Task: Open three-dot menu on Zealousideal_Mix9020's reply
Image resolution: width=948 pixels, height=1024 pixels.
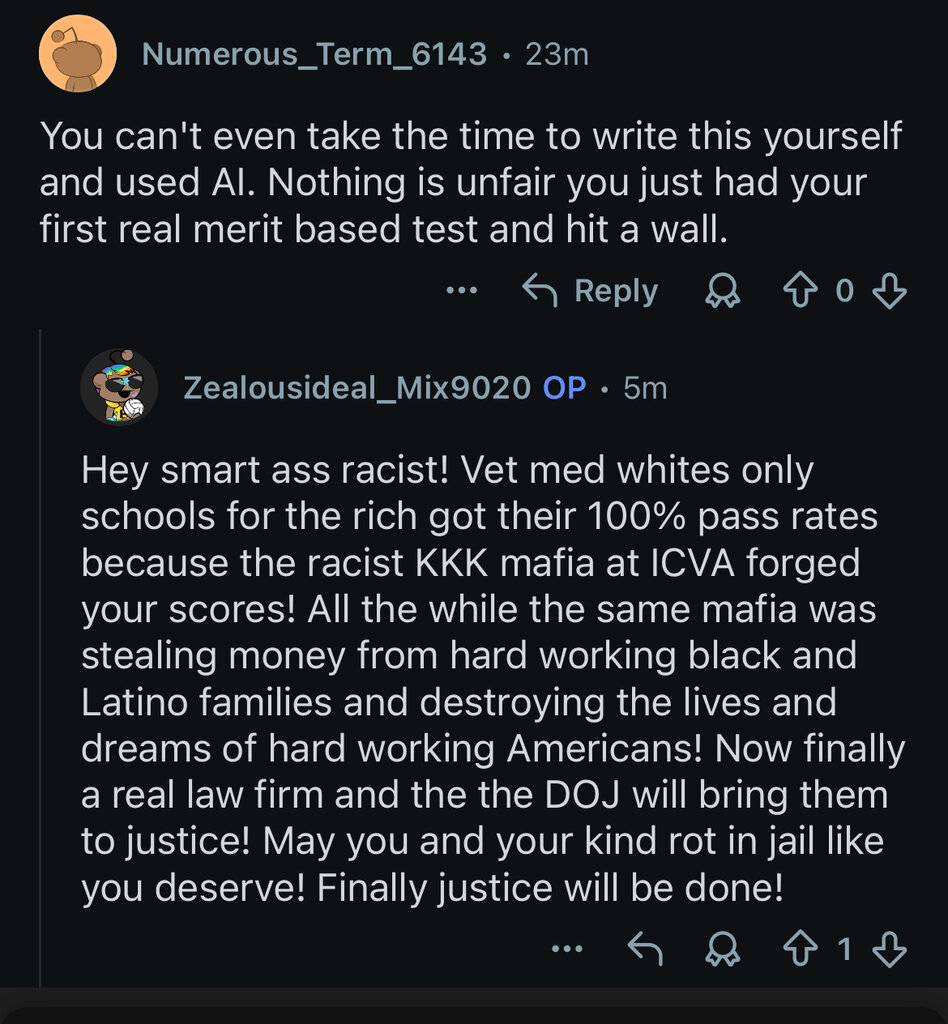Action: click(x=567, y=949)
